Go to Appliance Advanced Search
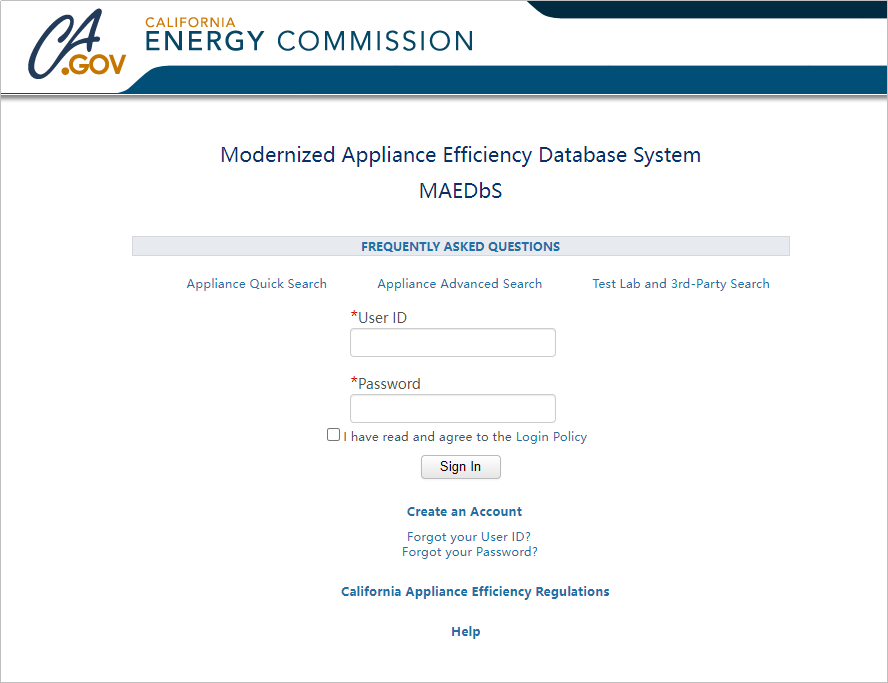Viewport: 888px width, 683px height. [x=459, y=284]
